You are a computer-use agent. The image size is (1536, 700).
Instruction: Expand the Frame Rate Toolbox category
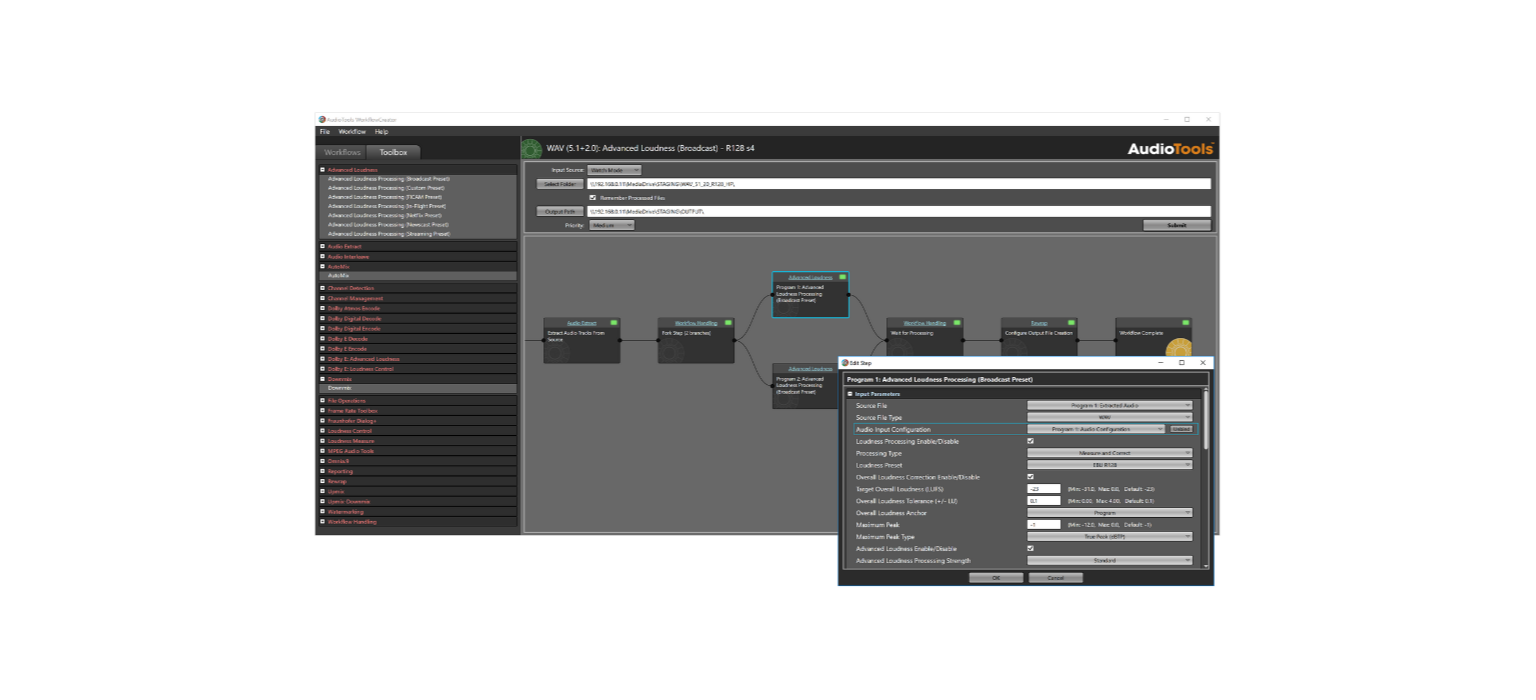pos(322,411)
